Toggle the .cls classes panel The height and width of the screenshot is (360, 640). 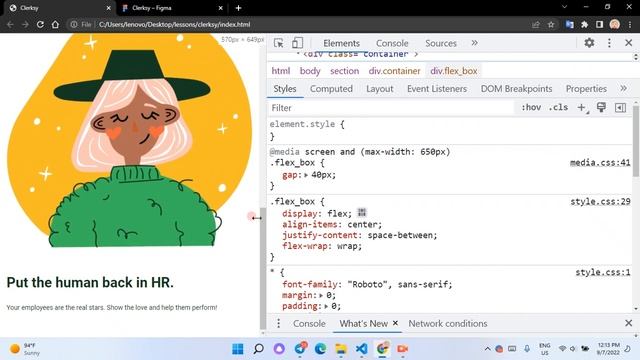558,108
